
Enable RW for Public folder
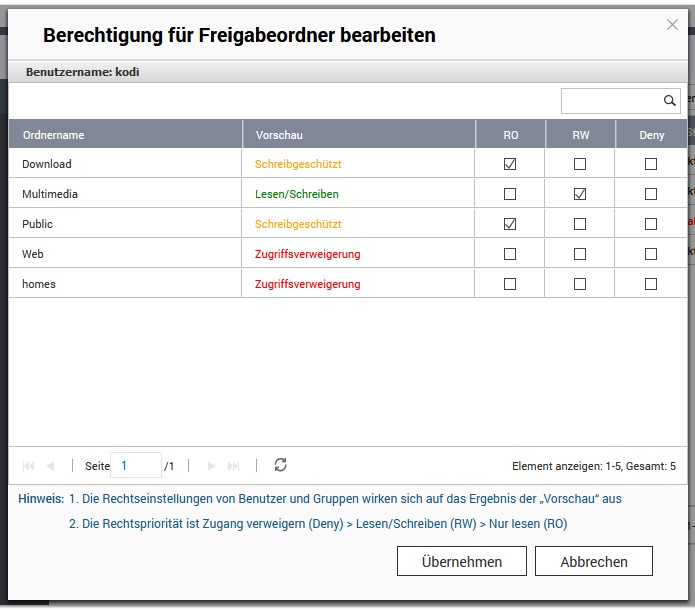click(580, 224)
